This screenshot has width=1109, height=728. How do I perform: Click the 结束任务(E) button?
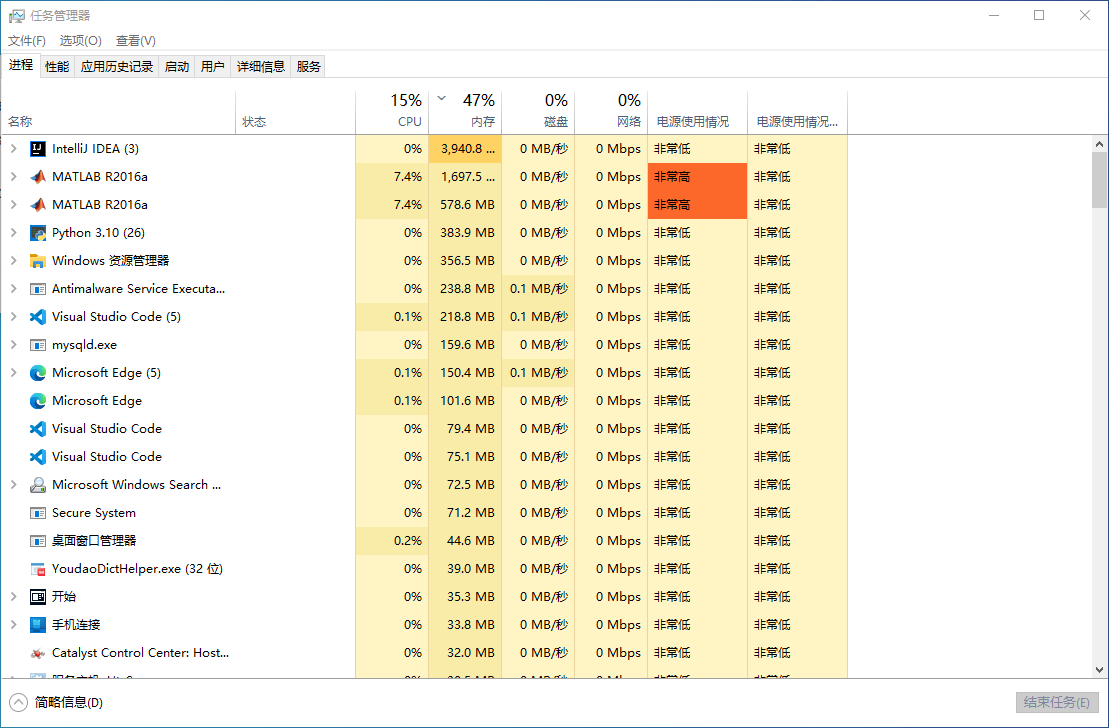1057,703
